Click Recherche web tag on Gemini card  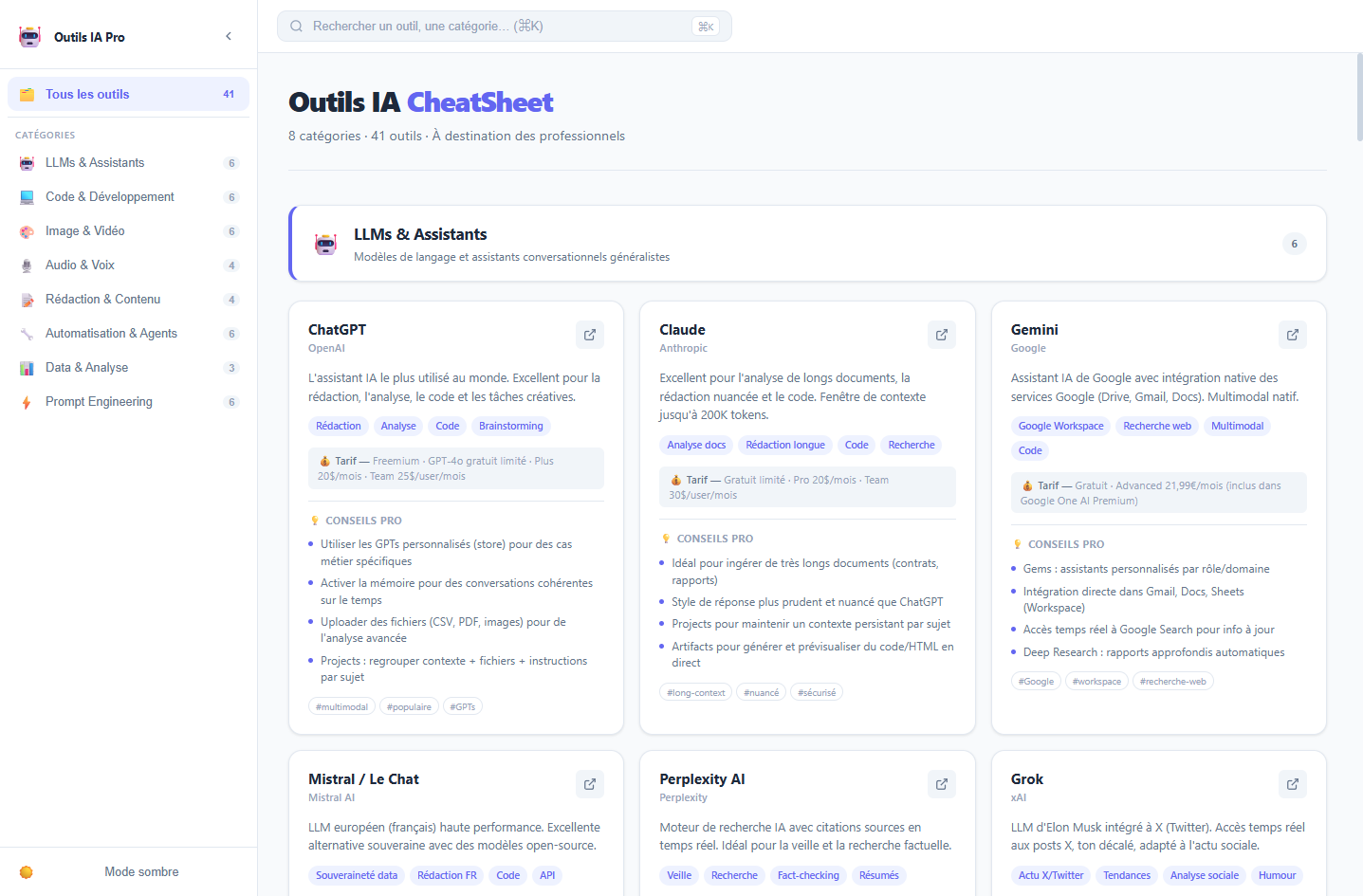1157,427
